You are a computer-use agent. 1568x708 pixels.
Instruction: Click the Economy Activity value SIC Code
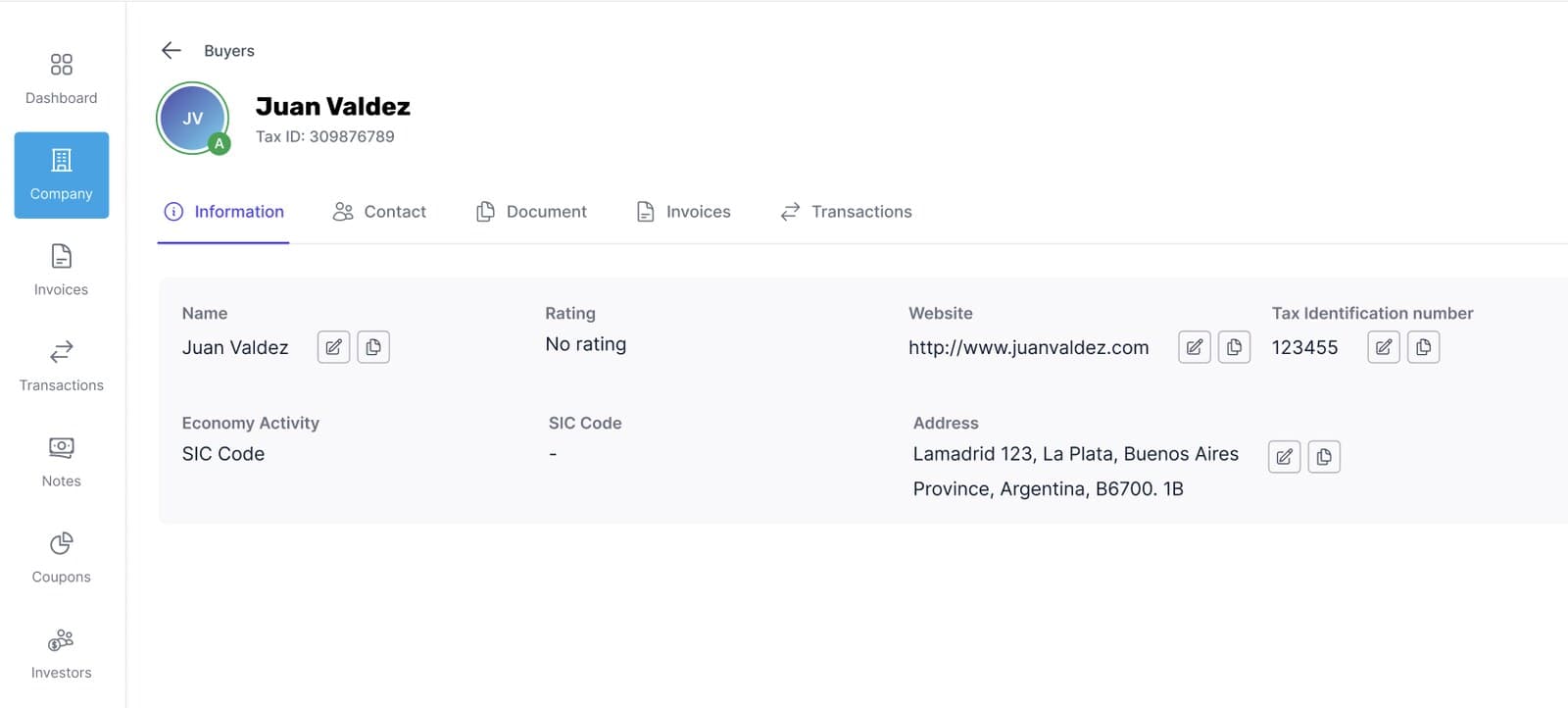(x=223, y=454)
